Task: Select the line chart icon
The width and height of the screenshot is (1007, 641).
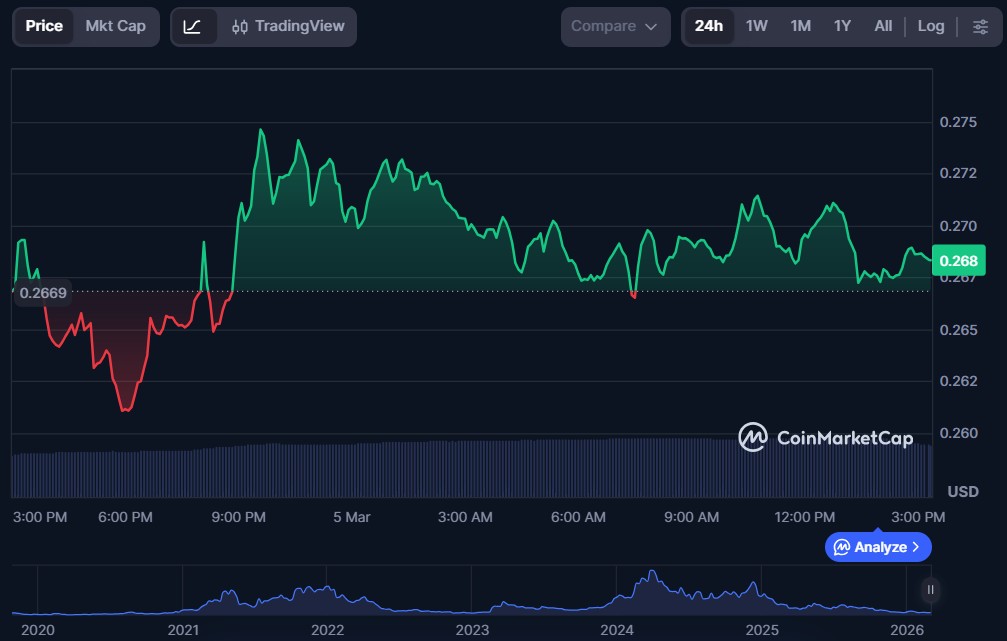Action: coord(193,27)
